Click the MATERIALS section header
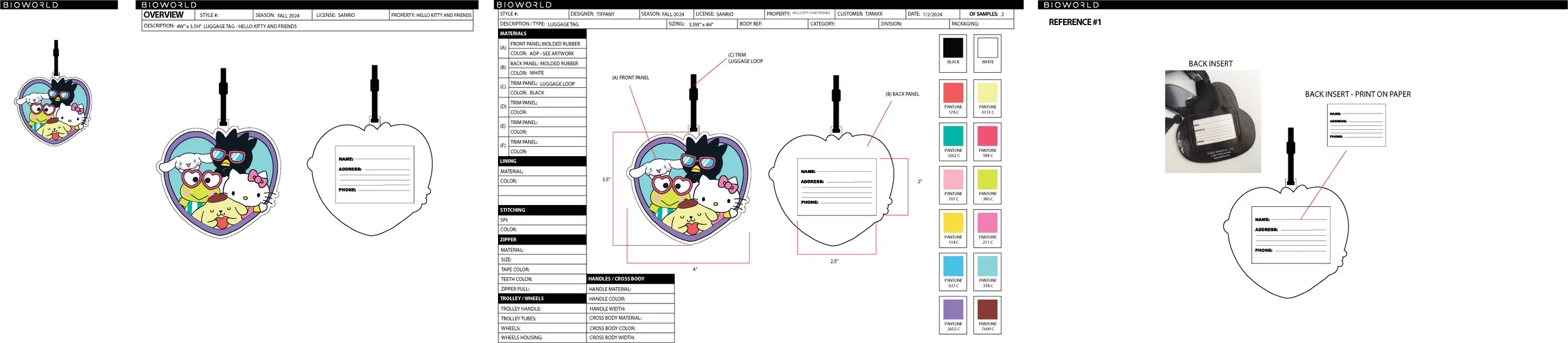1568x343 pixels. pyautogui.click(x=543, y=34)
